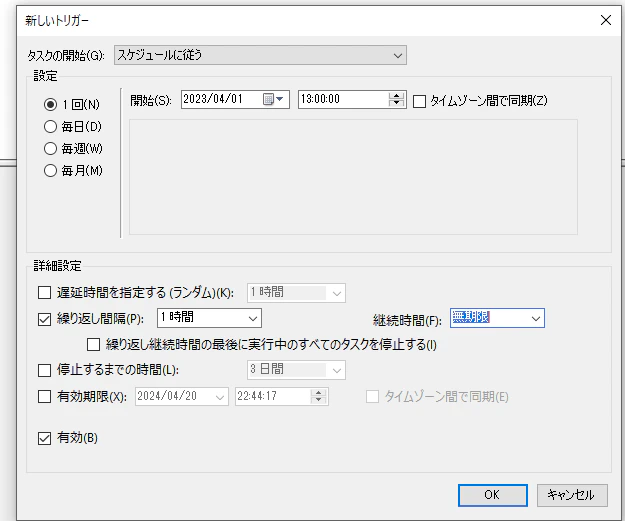Toggle タイムゾーン間で同期(Z) checkbox
Viewport: 625px width, 521px height.
419,101
